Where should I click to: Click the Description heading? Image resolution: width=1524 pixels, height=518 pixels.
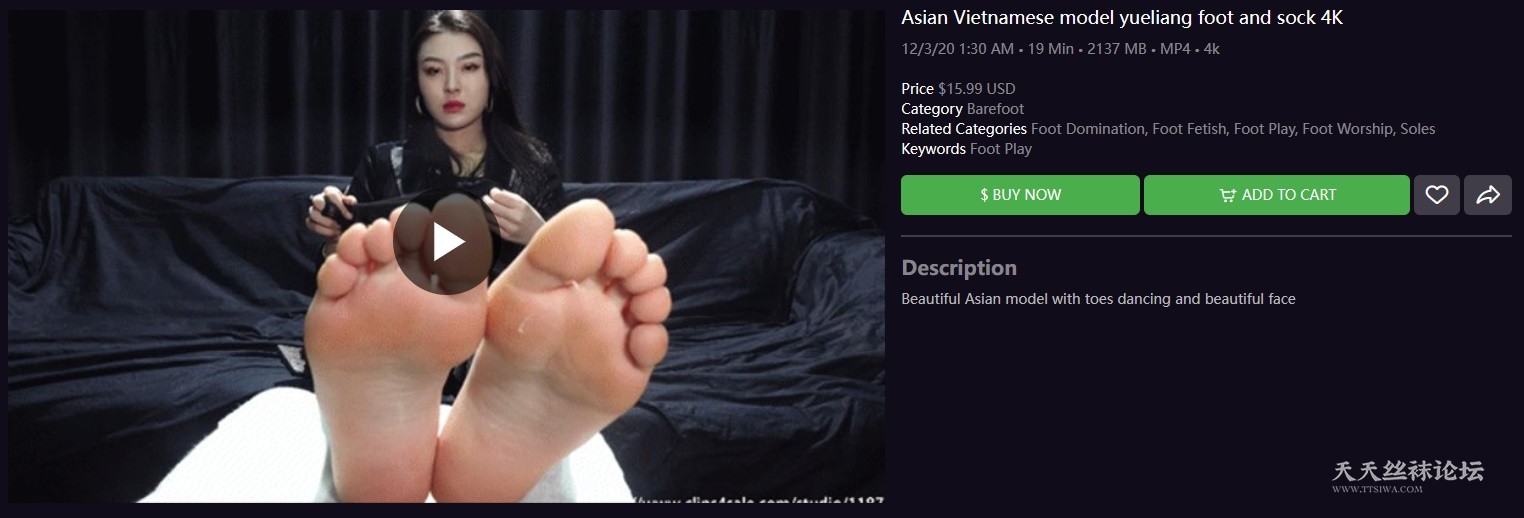pyautogui.click(x=959, y=268)
